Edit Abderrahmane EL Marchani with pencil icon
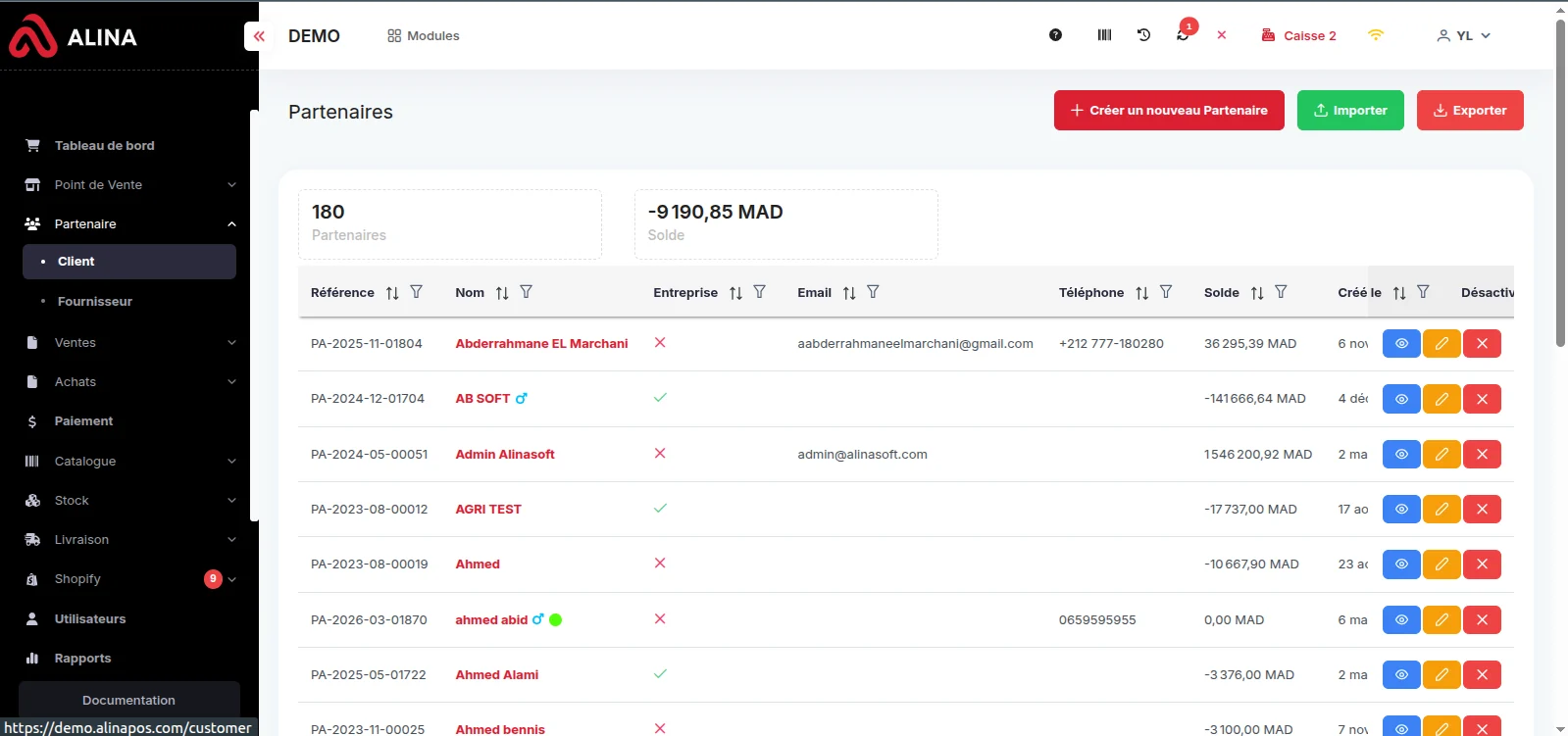This screenshot has width=1568, height=736. click(x=1442, y=344)
